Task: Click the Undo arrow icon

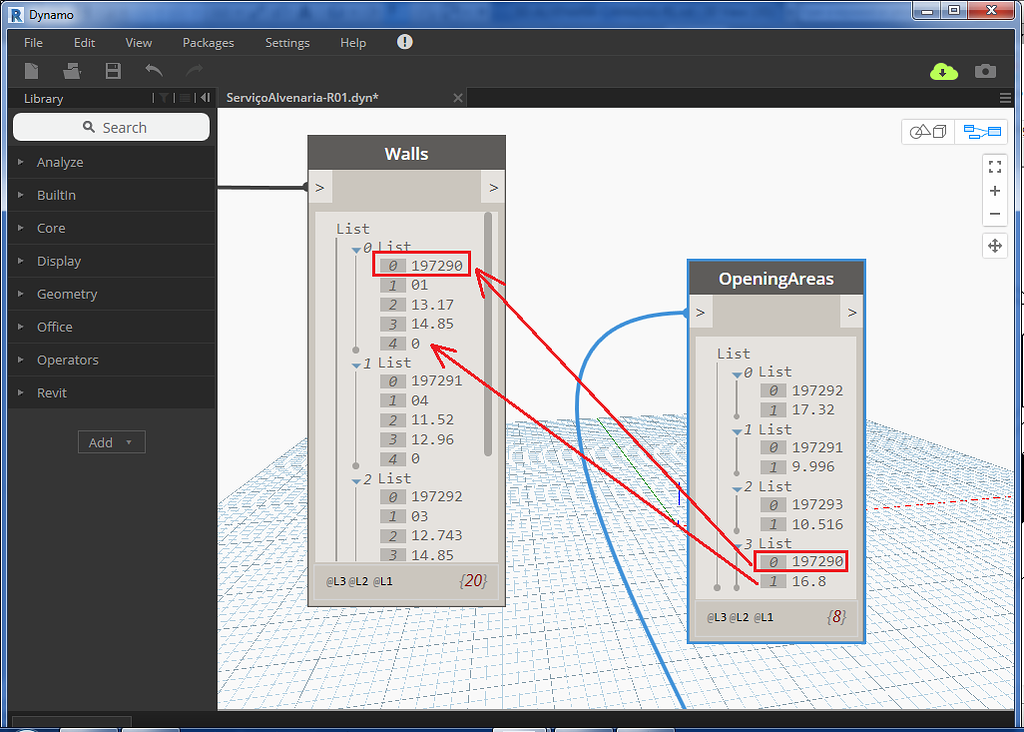Action: click(x=152, y=71)
